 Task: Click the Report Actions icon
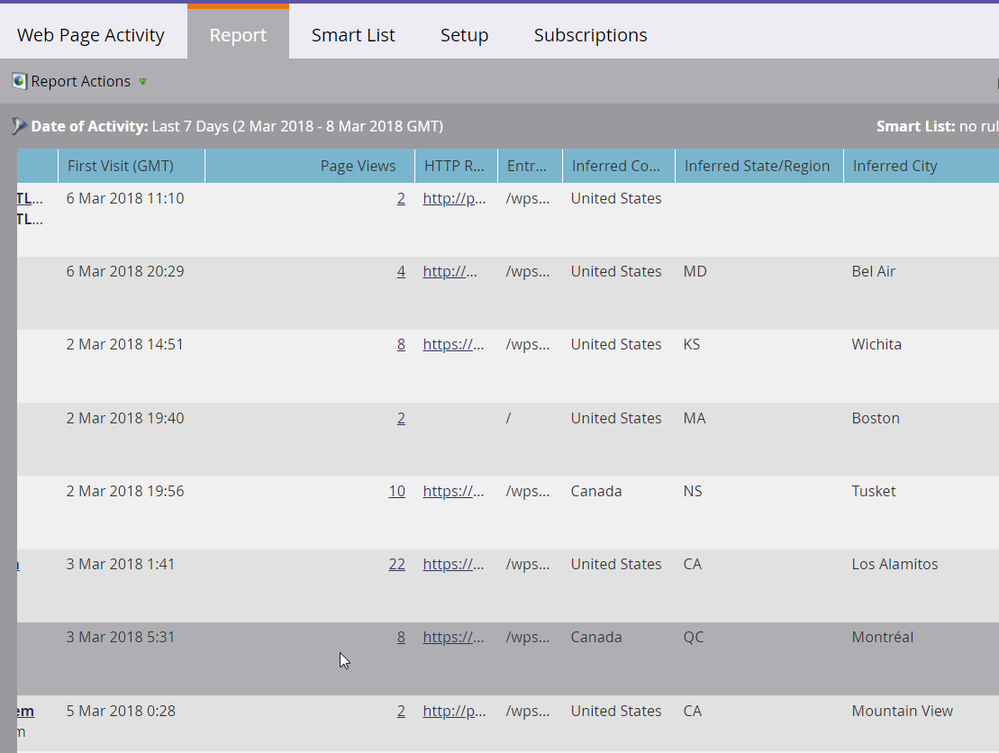(19, 81)
